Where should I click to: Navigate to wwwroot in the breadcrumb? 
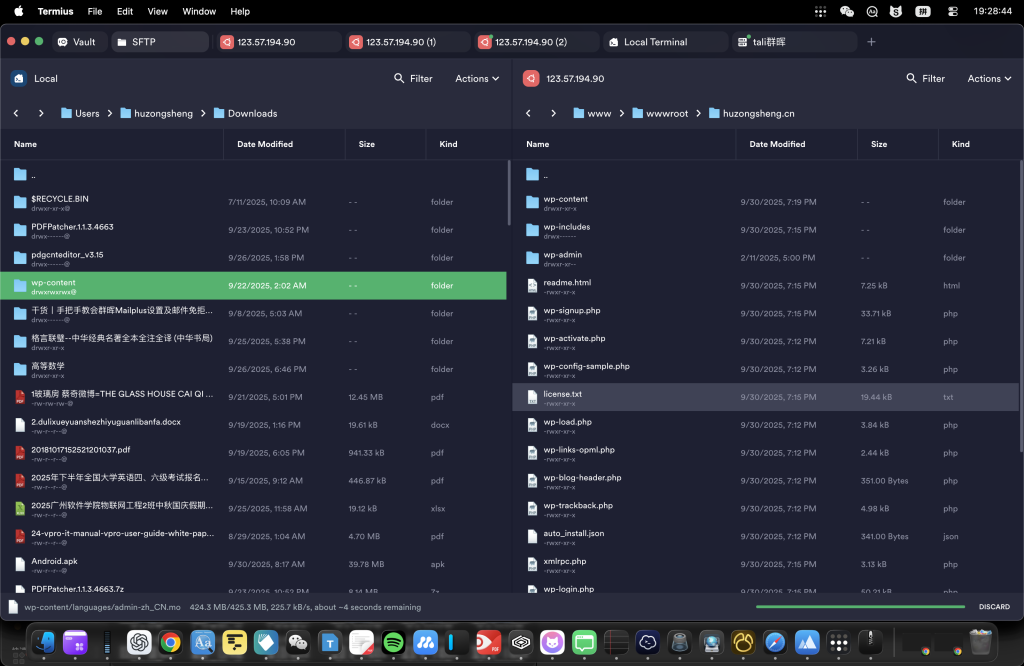[x=667, y=113]
